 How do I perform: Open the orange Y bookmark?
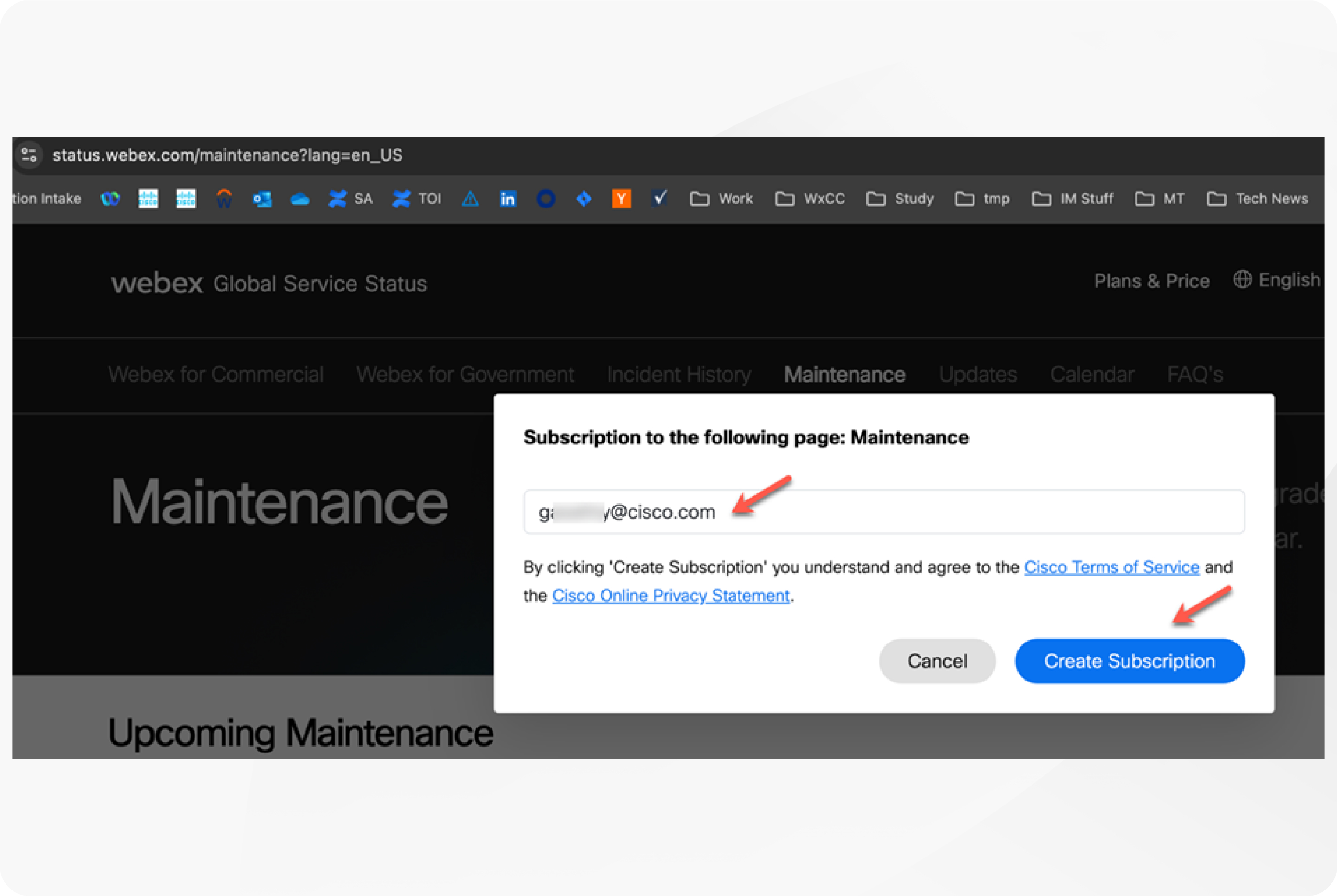tap(621, 199)
